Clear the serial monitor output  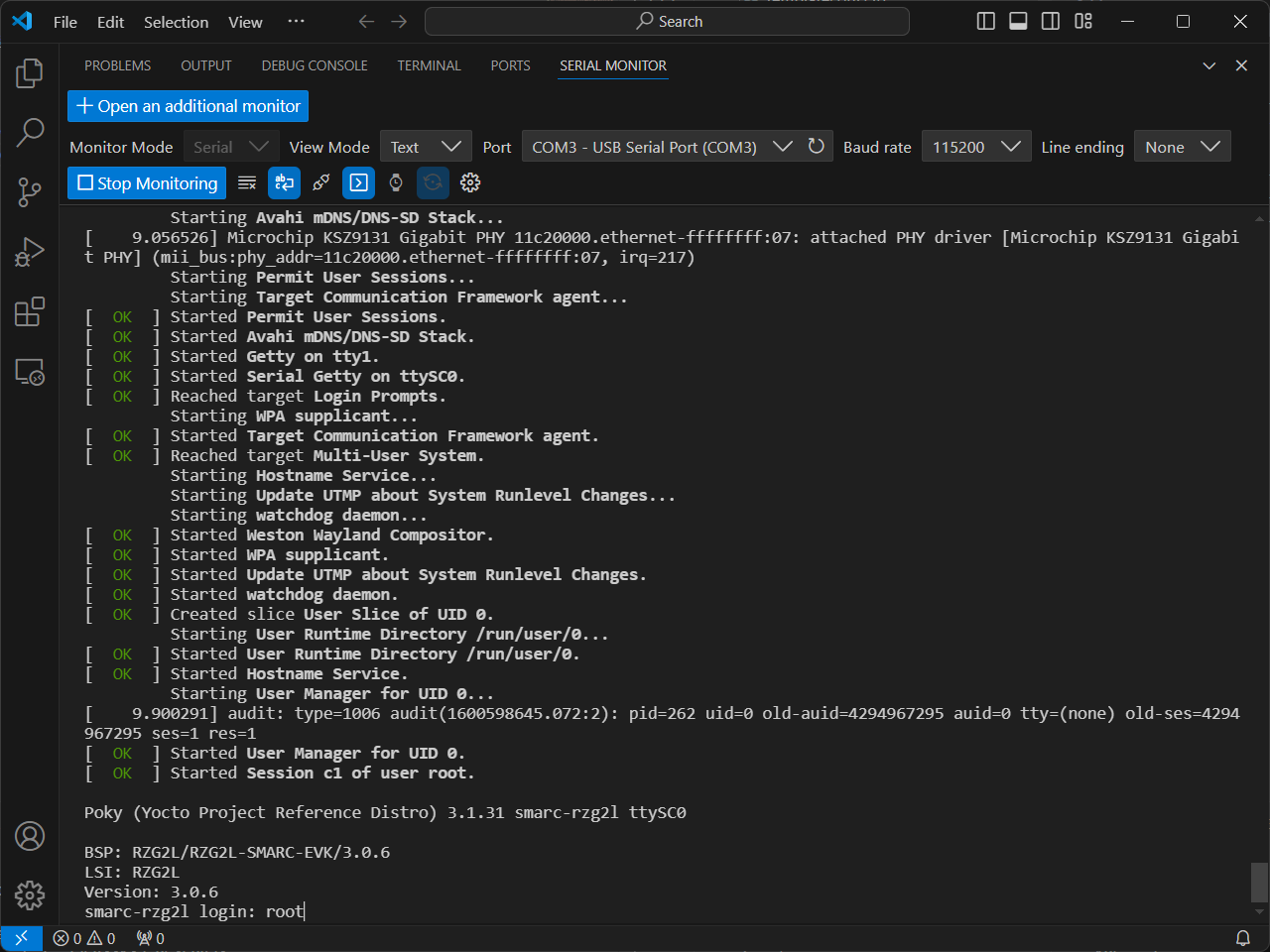click(x=247, y=182)
